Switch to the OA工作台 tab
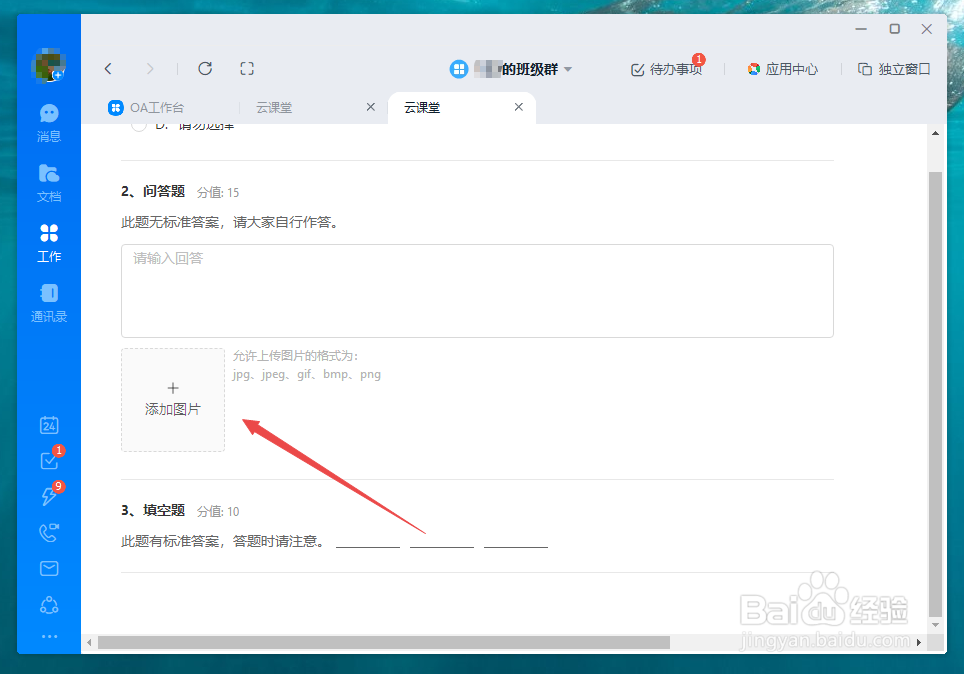The width and height of the screenshot is (964, 674). click(x=158, y=107)
